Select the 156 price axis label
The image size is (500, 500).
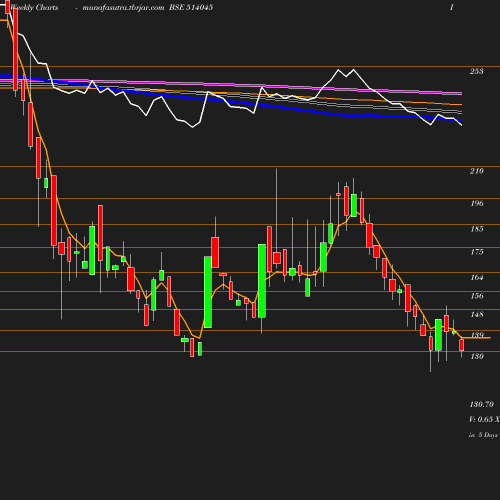click(x=477, y=296)
